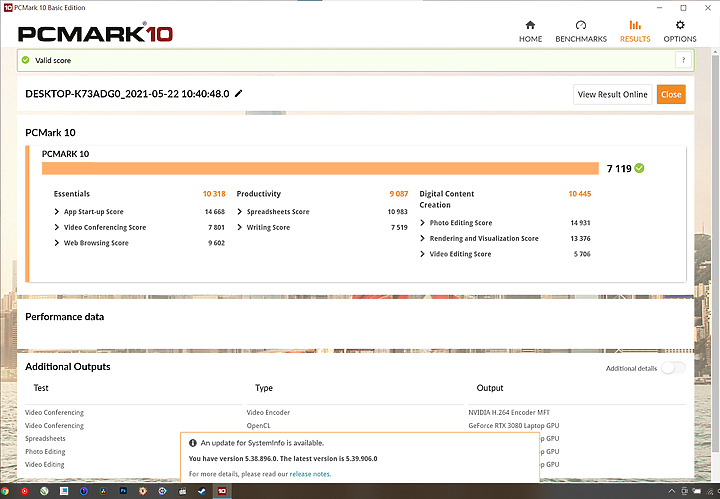Click the orange PCMark 10 score bar
720x499 pixels.
point(320,168)
